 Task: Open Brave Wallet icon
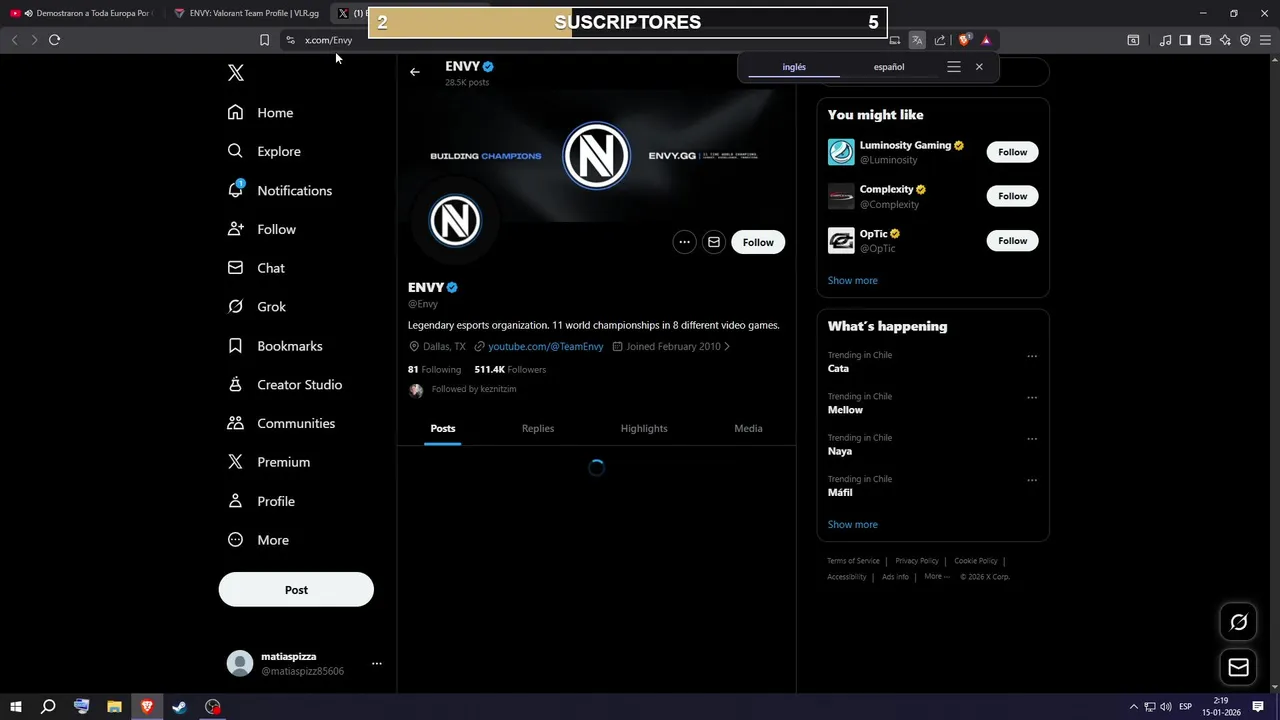[x=1205, y=40]
